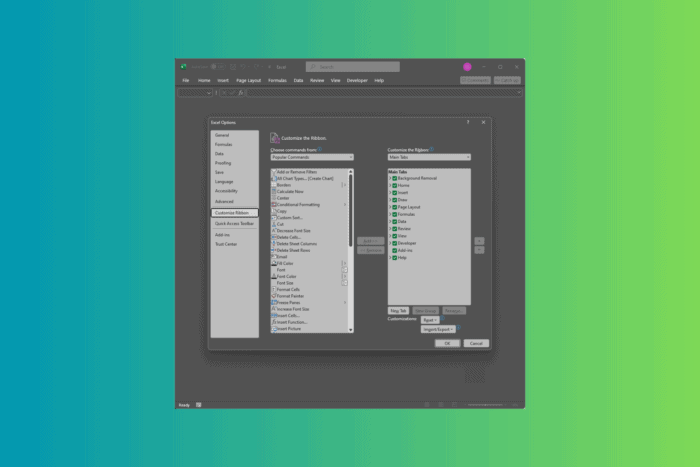Select the Font Color command icon
The width and height of the screenshot is (700, 467).
pos(274,276)
